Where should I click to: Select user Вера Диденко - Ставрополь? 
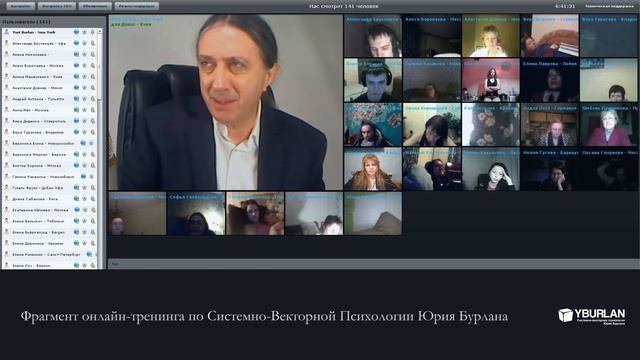tap(39, 121)
